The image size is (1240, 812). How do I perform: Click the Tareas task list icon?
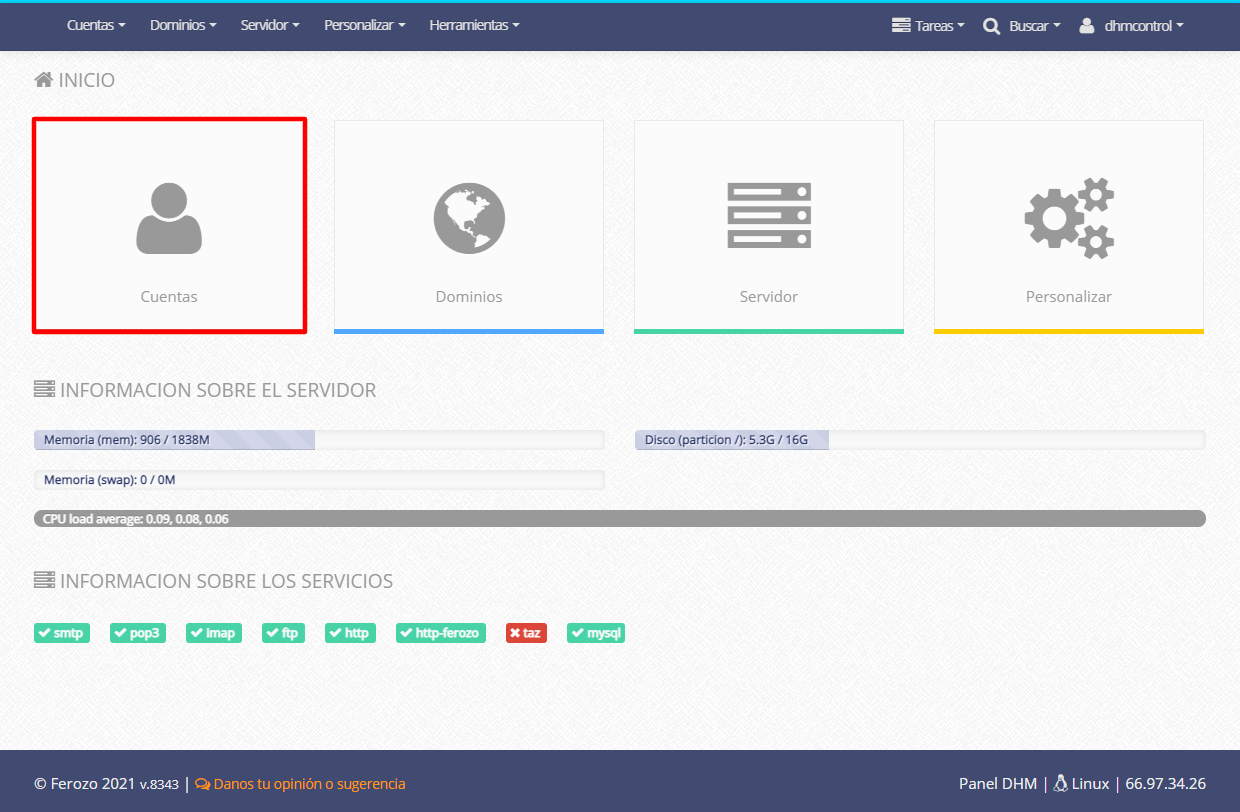point(901,26)
